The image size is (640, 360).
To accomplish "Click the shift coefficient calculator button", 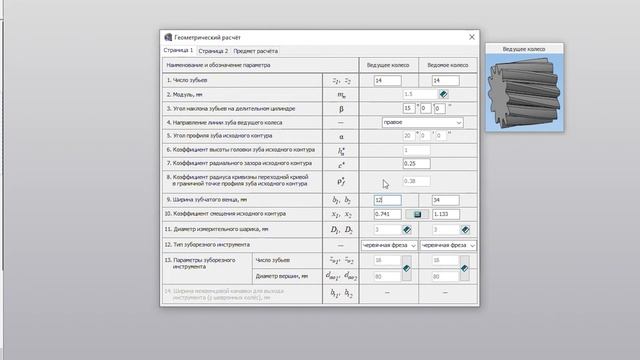I will pos(417,214).
